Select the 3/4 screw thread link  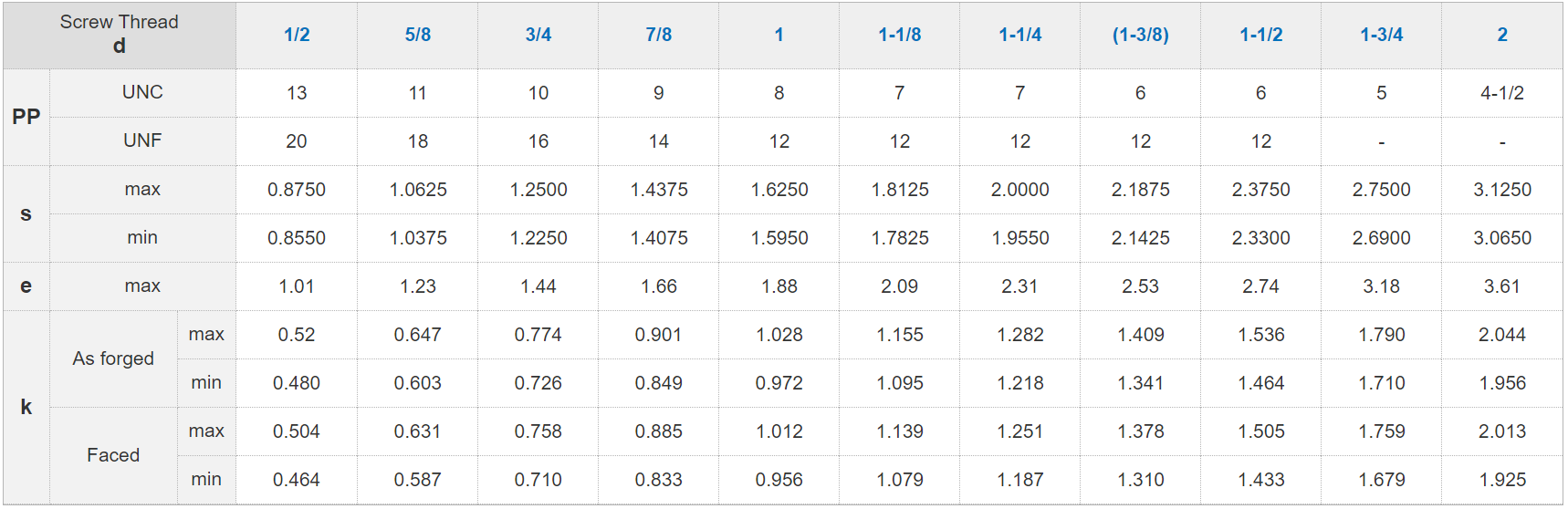(538, 36)
